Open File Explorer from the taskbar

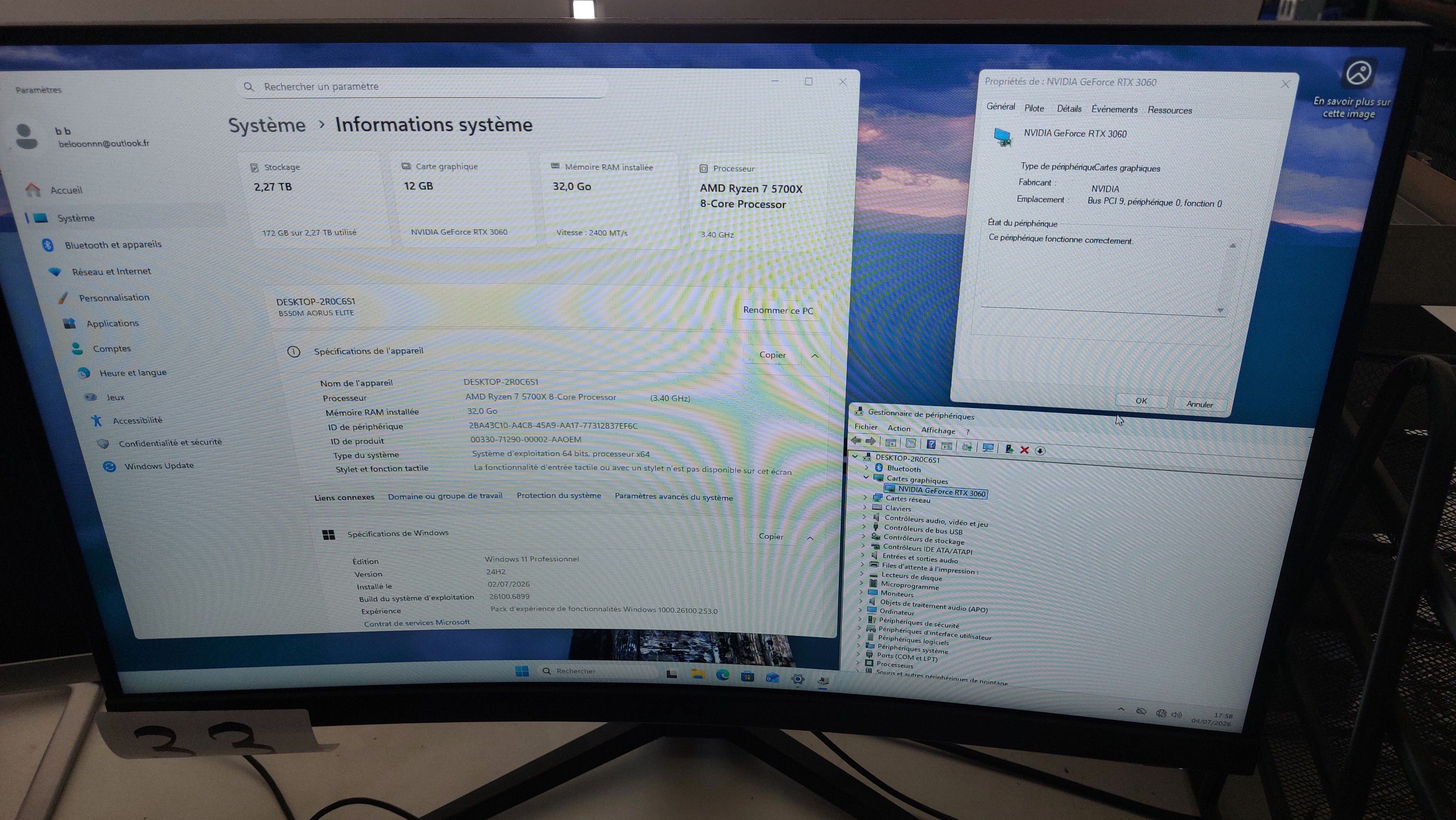tap(698, 674)
